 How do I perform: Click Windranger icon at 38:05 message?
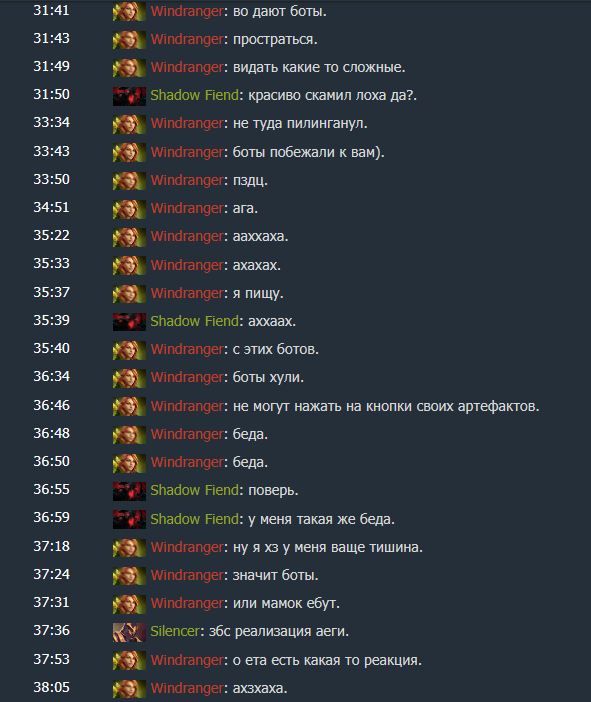(129, 689)
